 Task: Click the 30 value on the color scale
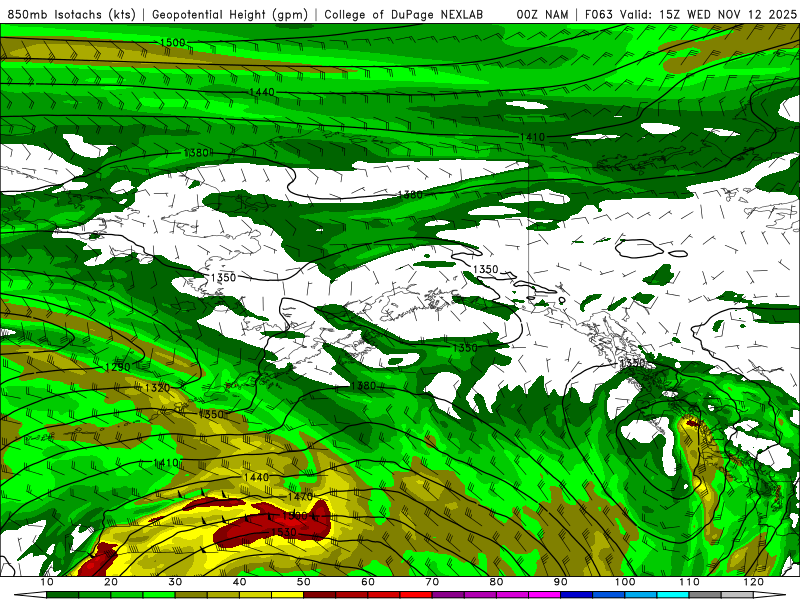point(175,582)
